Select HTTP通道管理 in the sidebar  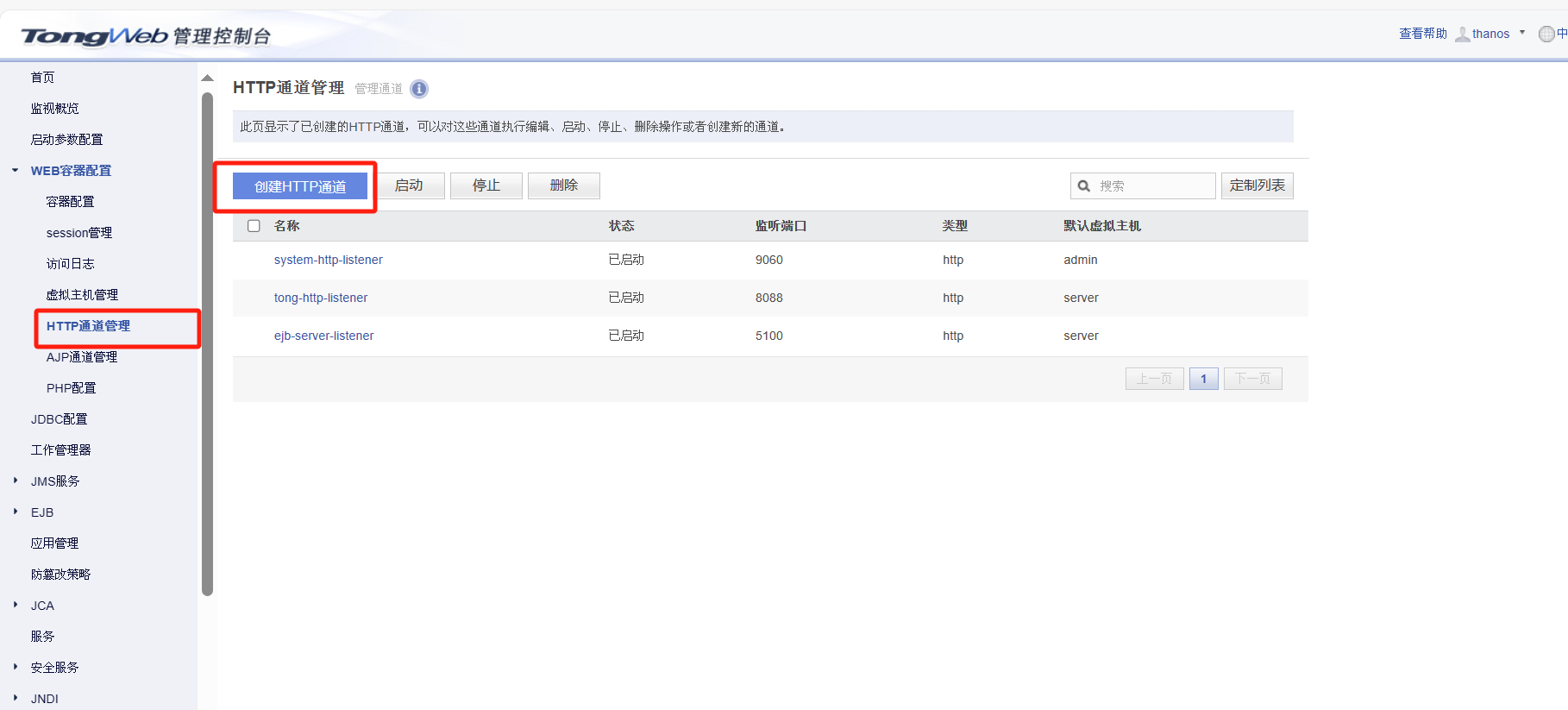point(88,326)
